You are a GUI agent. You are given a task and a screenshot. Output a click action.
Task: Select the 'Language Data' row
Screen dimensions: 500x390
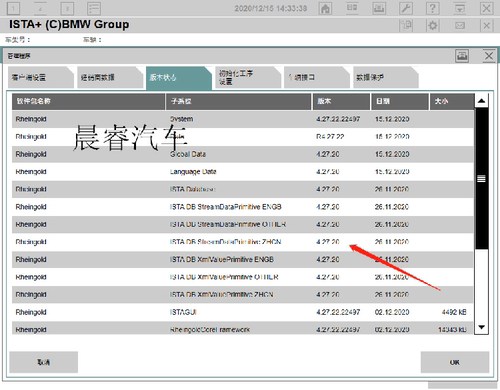[243, 172]
